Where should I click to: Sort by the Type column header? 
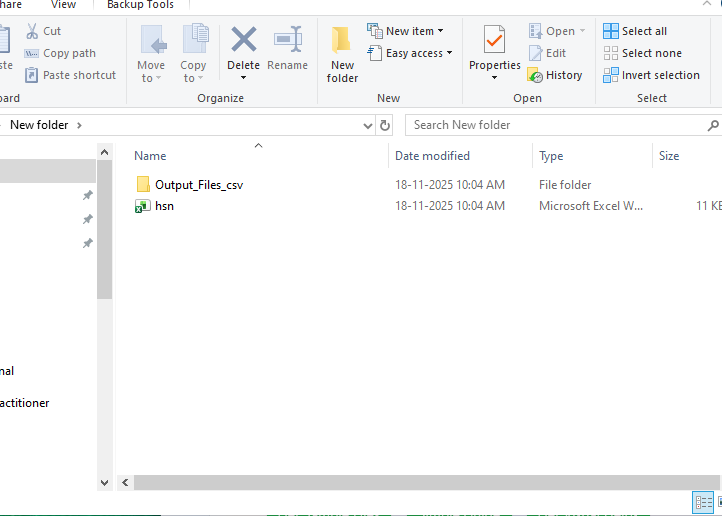[551, 156]
